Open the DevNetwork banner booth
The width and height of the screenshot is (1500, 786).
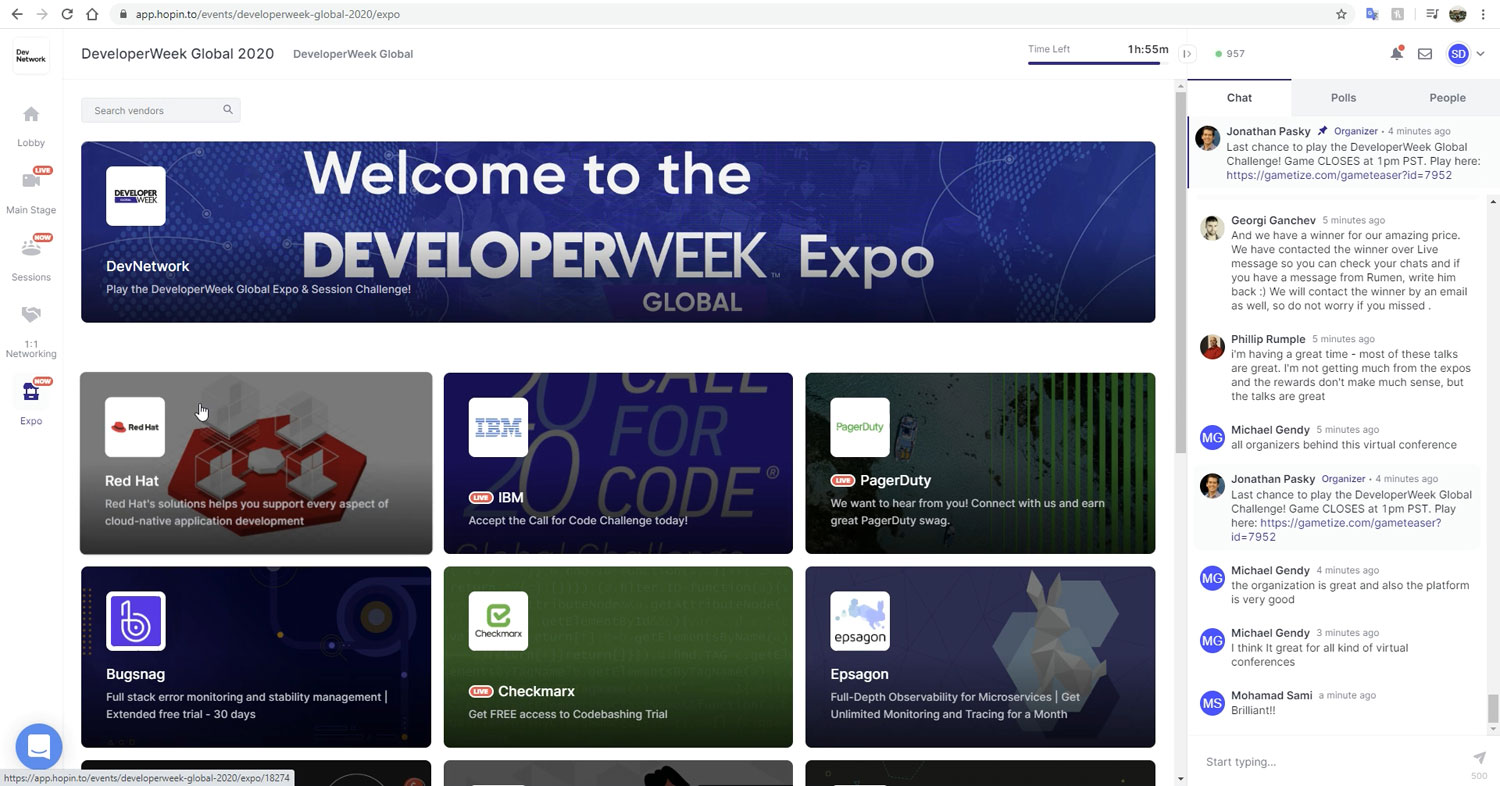(618, 232)
